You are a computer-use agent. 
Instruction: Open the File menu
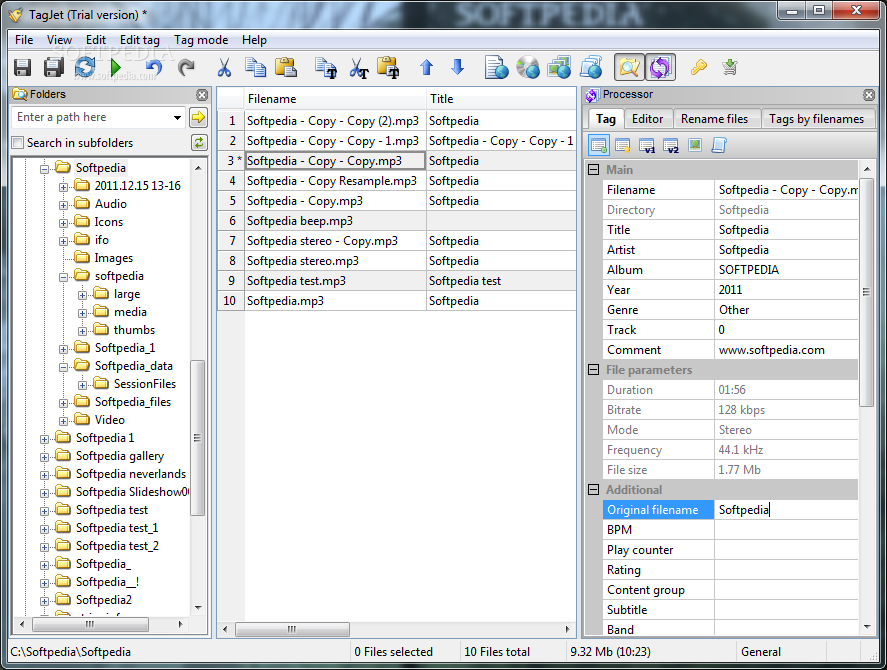point(24,40)
